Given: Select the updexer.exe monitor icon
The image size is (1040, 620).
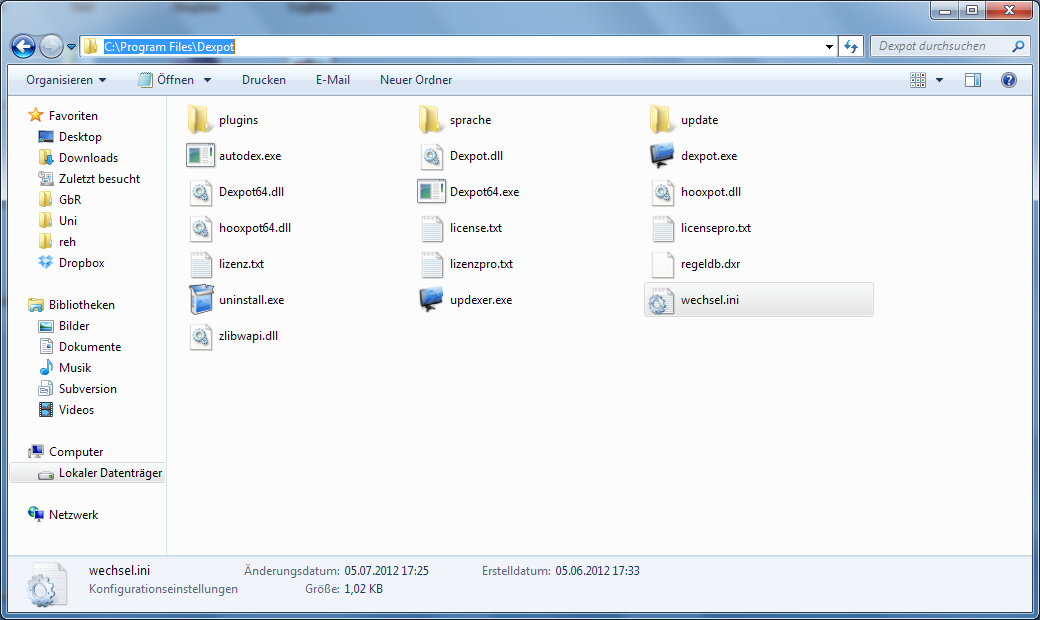Looking at the screenshot, I should (x=431, y=300).
